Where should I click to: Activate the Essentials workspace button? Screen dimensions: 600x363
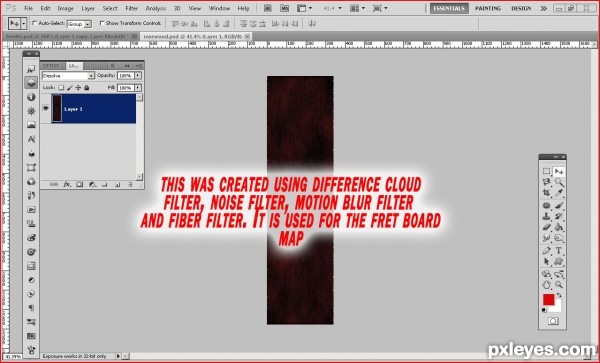click(x=449, y=8)
